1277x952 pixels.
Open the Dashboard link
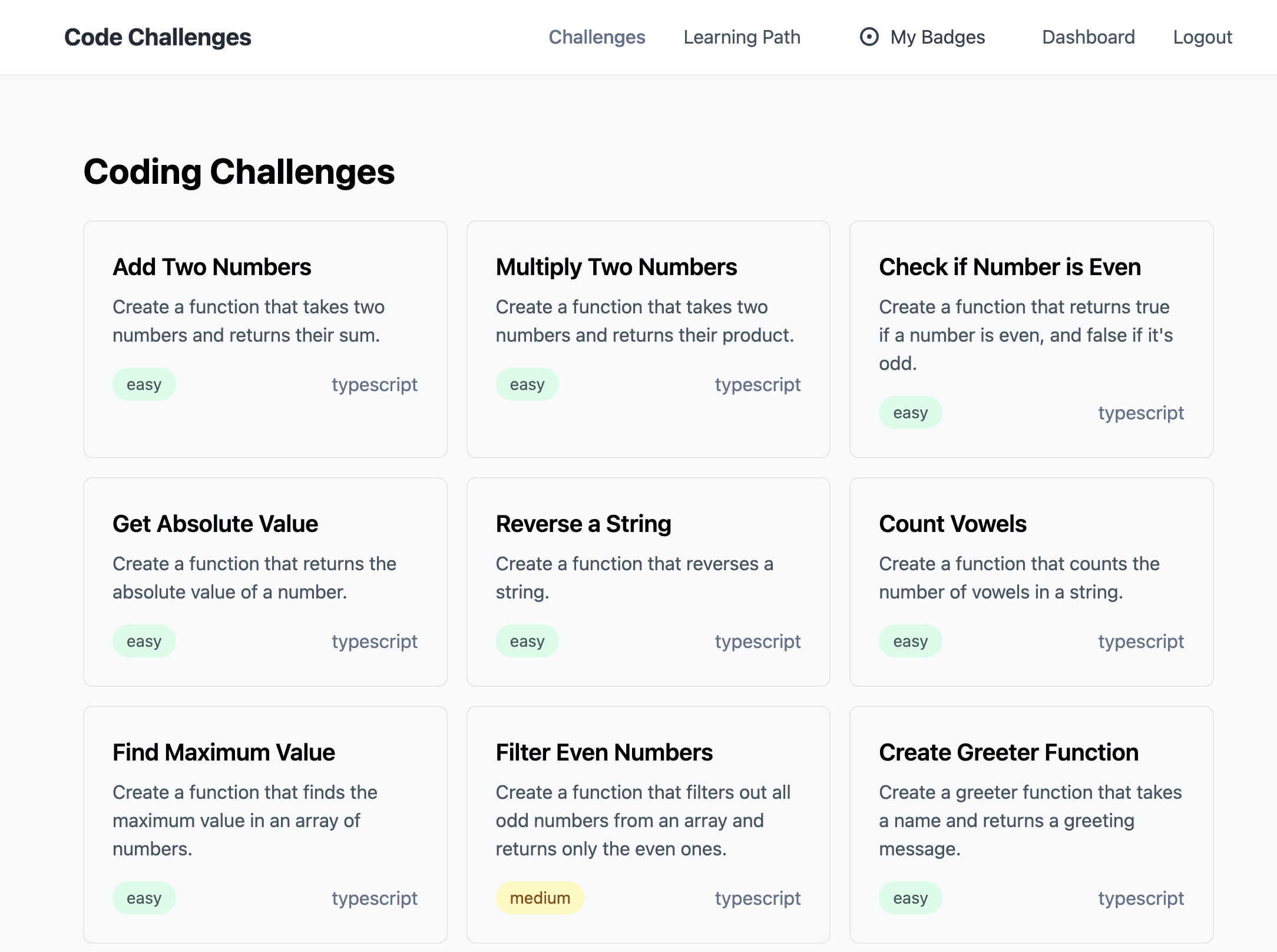tap(1088, 37)
